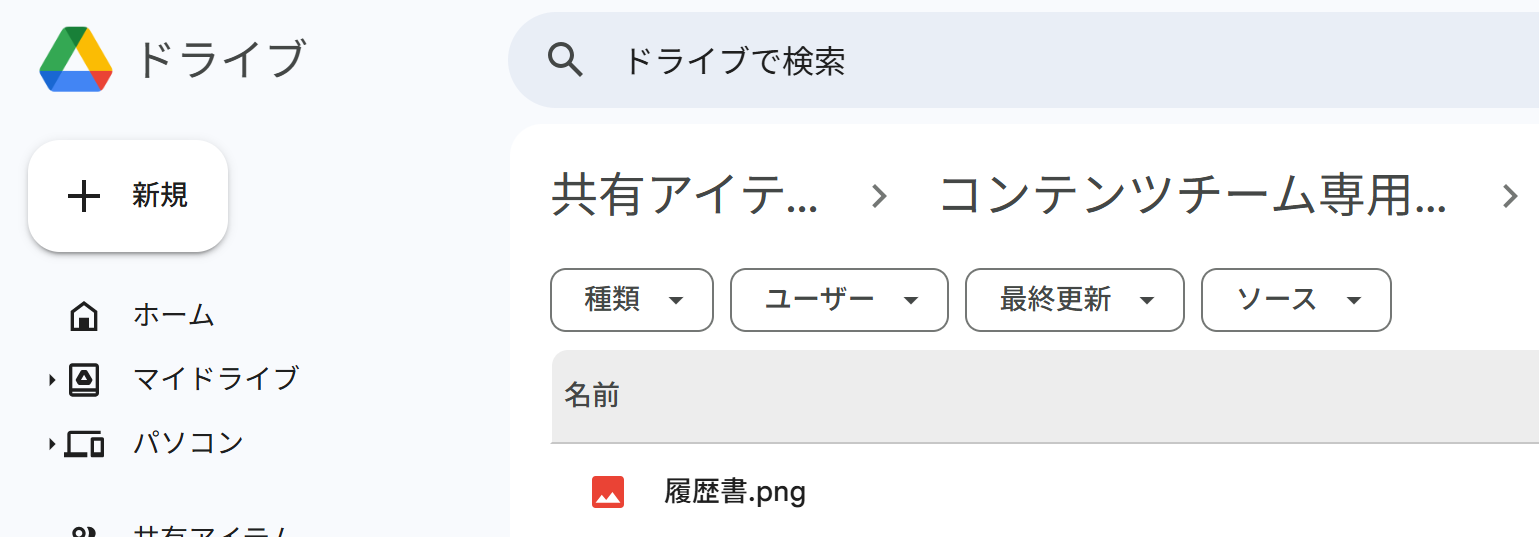The height and width of the screenshot is (537, 1539).
Task: Expand the マイドライブ tree arrow
Action: (52, 380)
